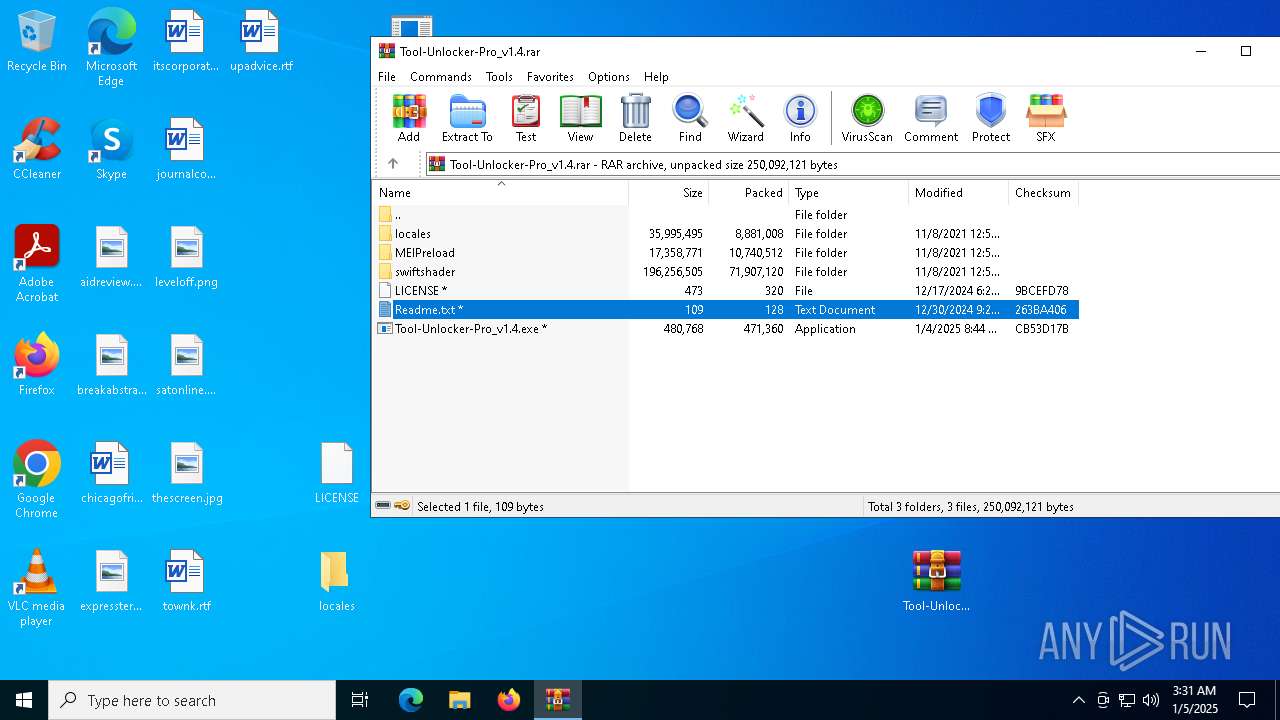Select the Tool-Unloc... RAR desktop file

936,581
